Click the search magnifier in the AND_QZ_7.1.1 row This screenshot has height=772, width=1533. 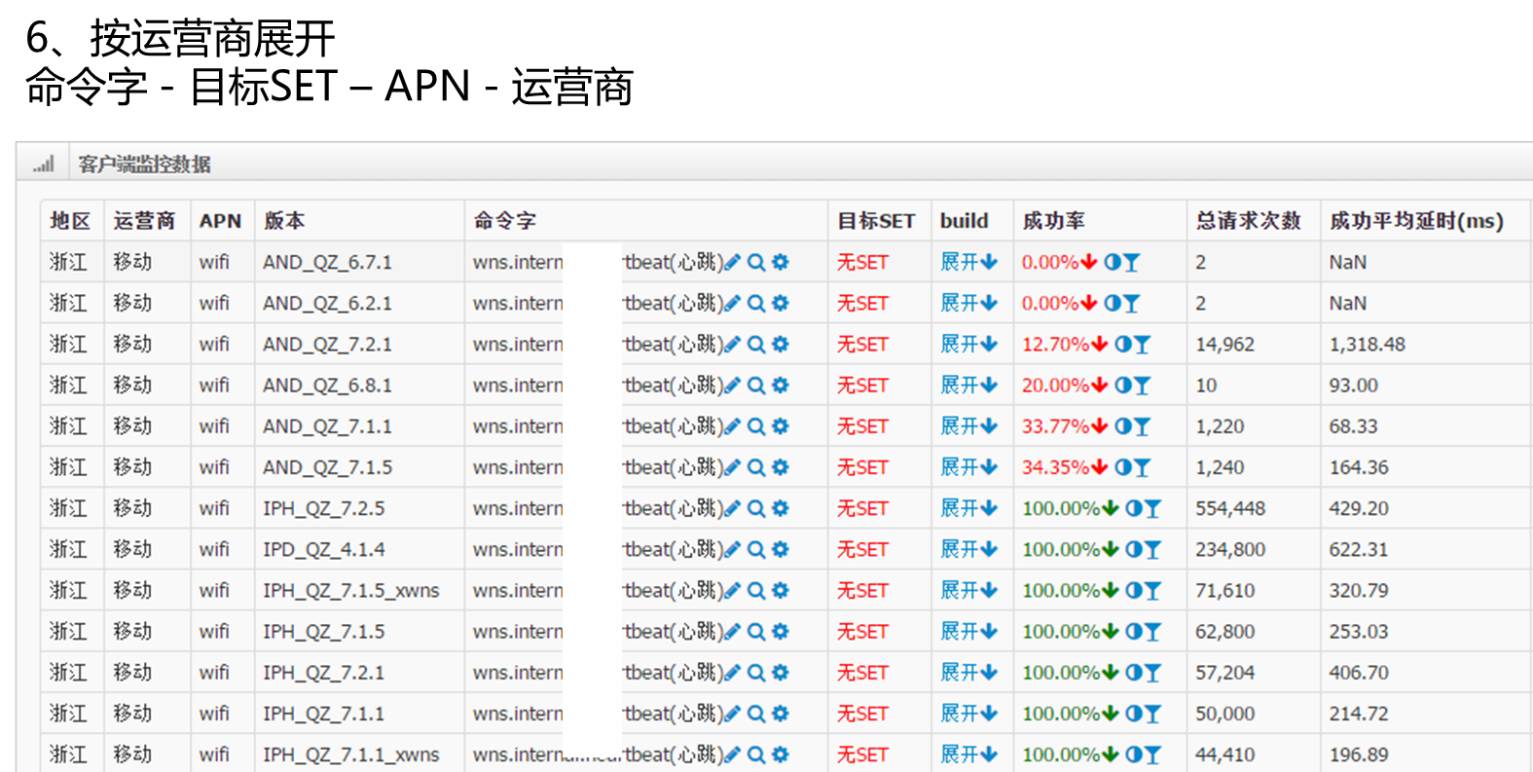(756, 426)
